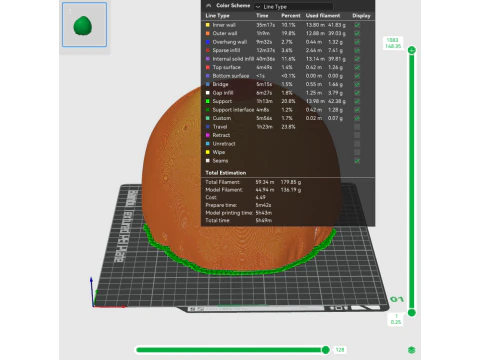Click the 'Travel' line type label
This screenshot has height=360, width=480.
coord(220,127)
